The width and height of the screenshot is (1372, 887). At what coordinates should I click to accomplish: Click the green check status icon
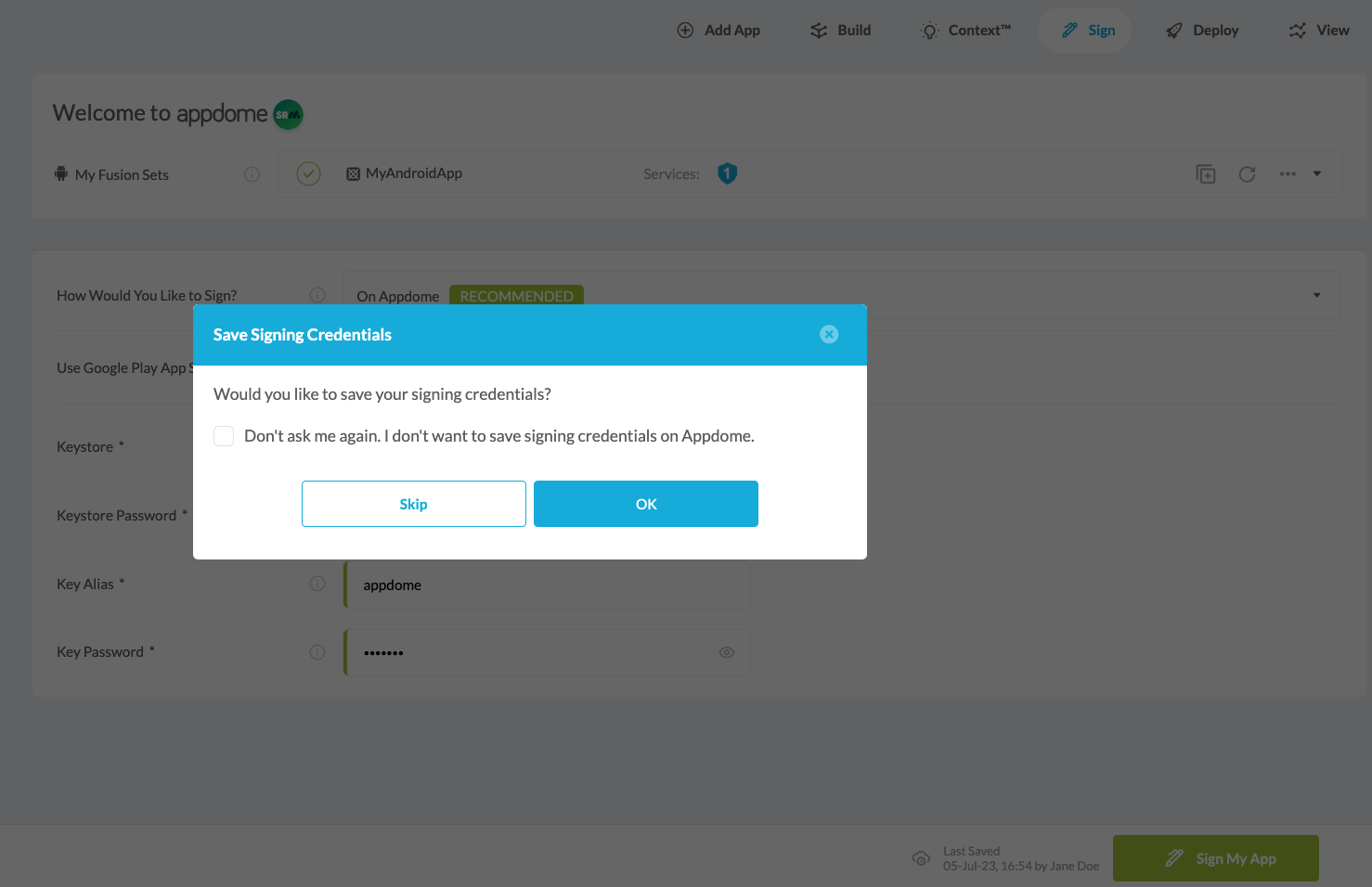(x=308, y=174)
